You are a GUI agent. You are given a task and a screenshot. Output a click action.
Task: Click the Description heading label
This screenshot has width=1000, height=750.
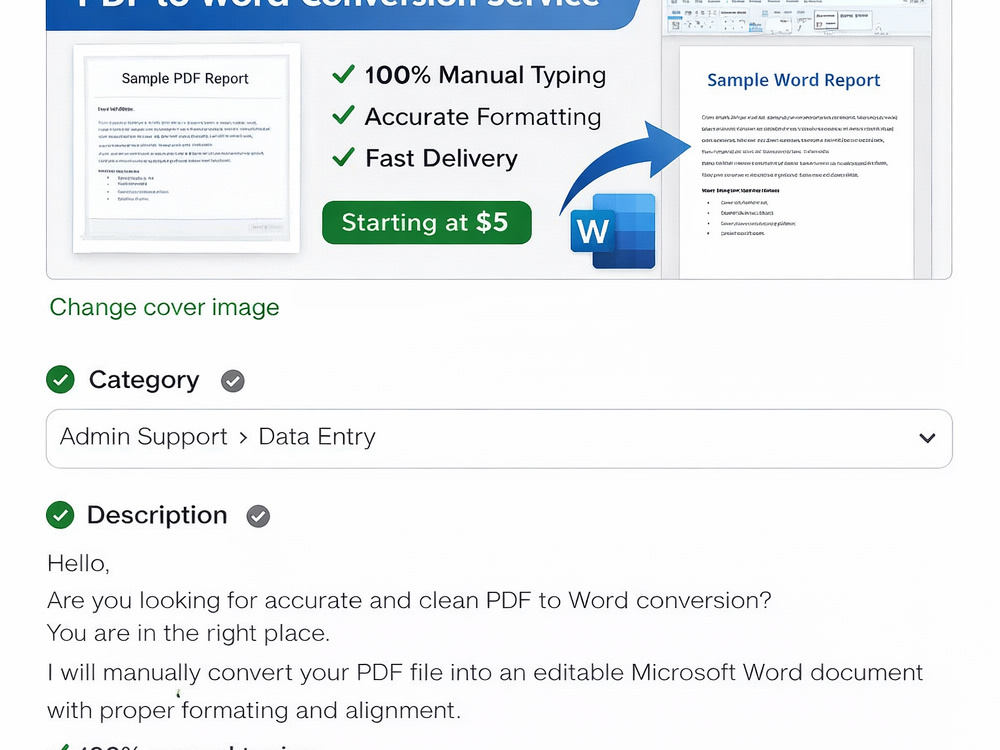(x=158, y=515)
